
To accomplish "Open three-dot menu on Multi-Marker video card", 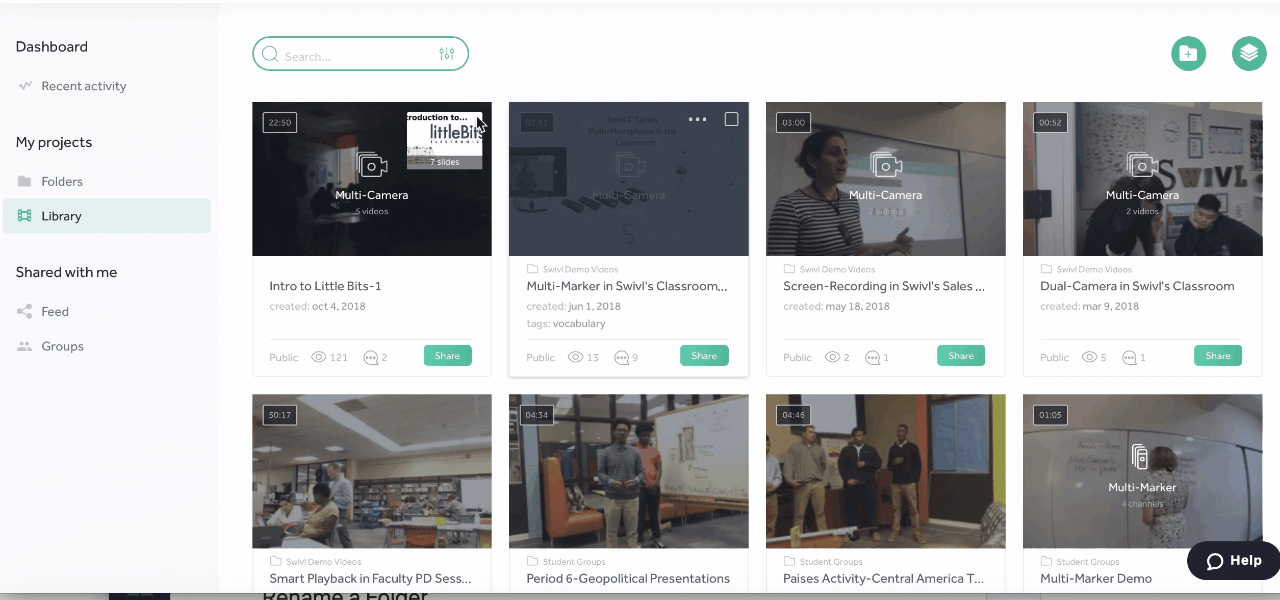I will pyautogui.click(x=697, y=119).
